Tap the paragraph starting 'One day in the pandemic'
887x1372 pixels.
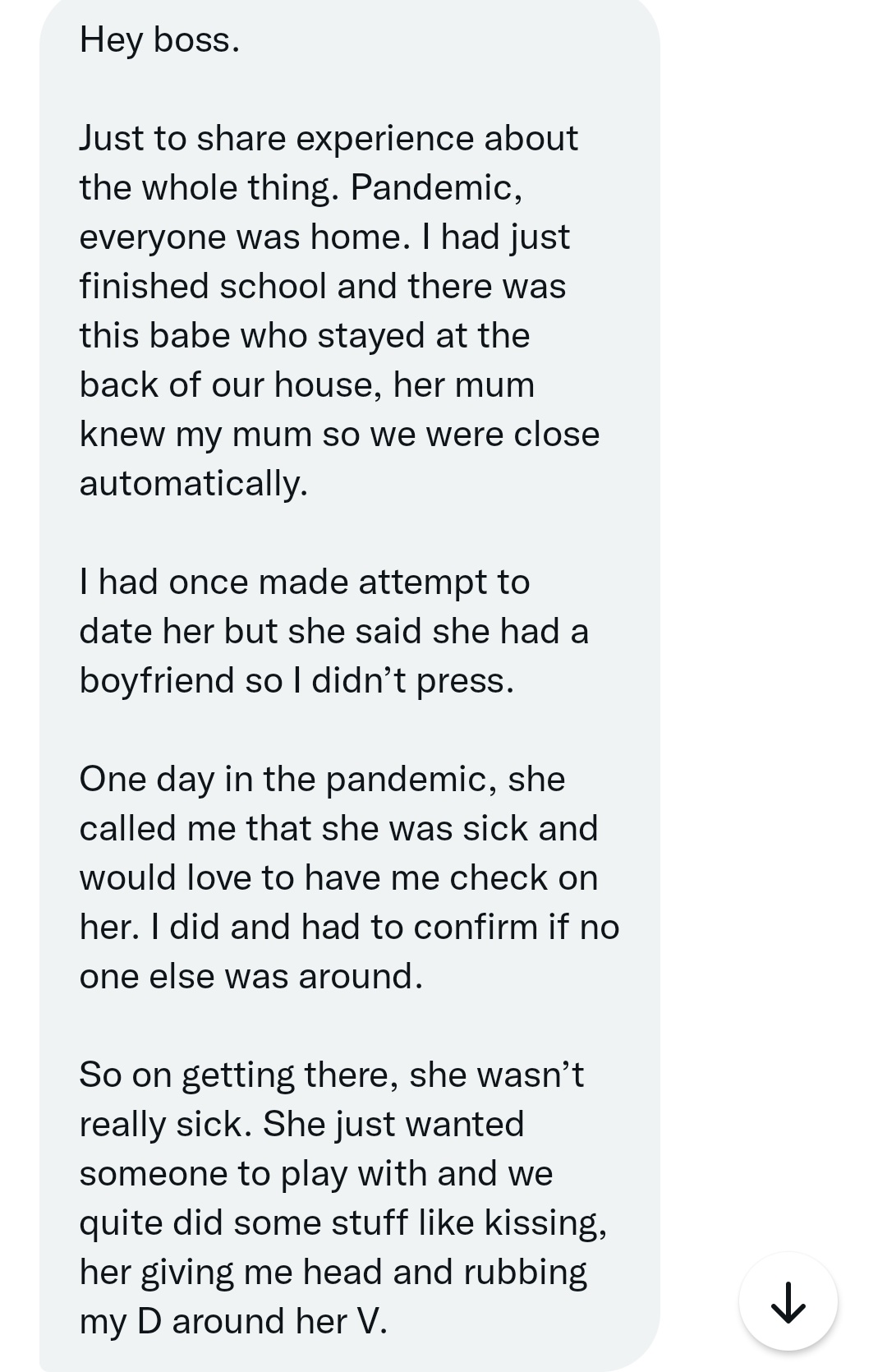(x=349, y=877)
